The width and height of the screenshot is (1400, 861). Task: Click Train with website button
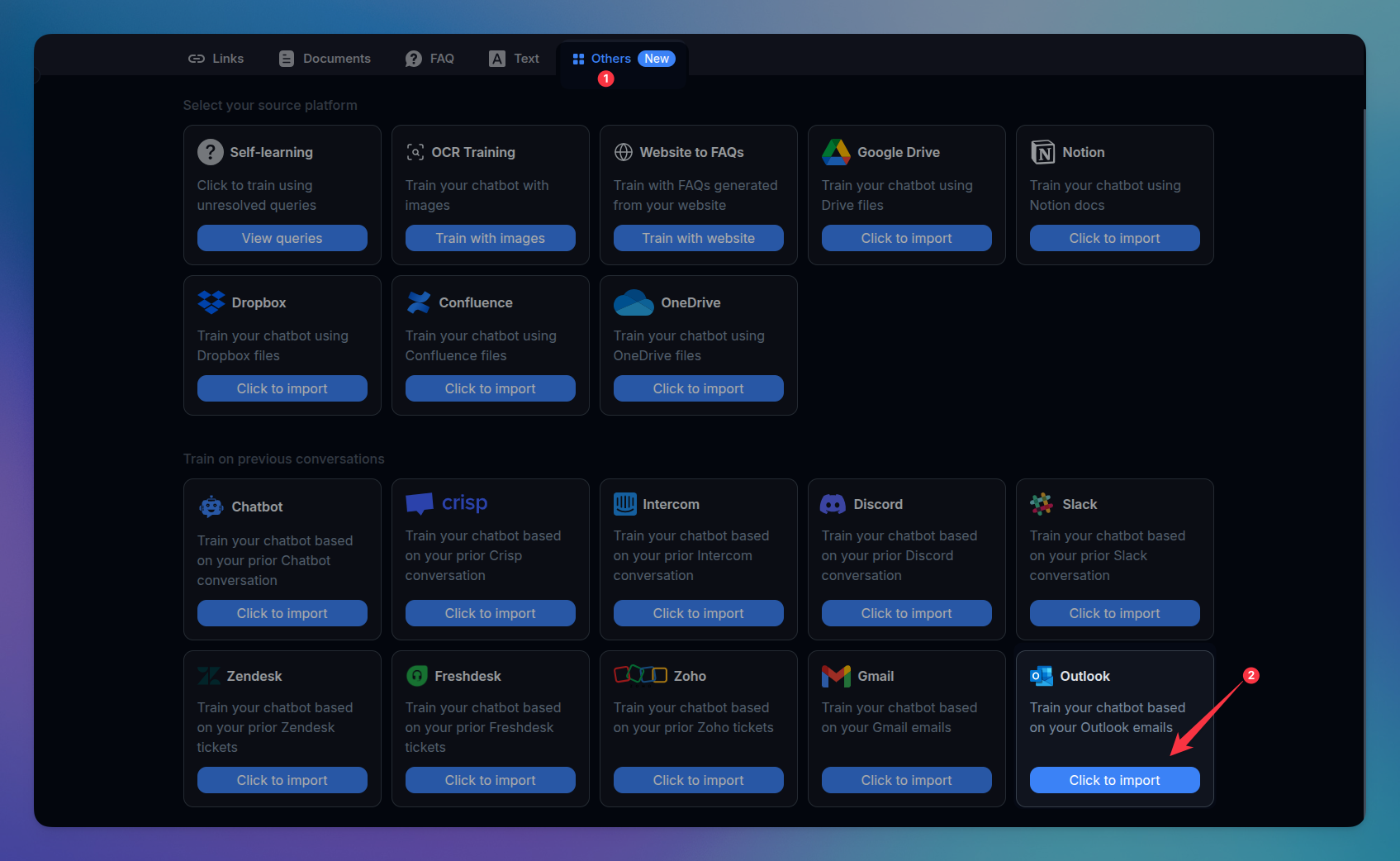point(698,238)
